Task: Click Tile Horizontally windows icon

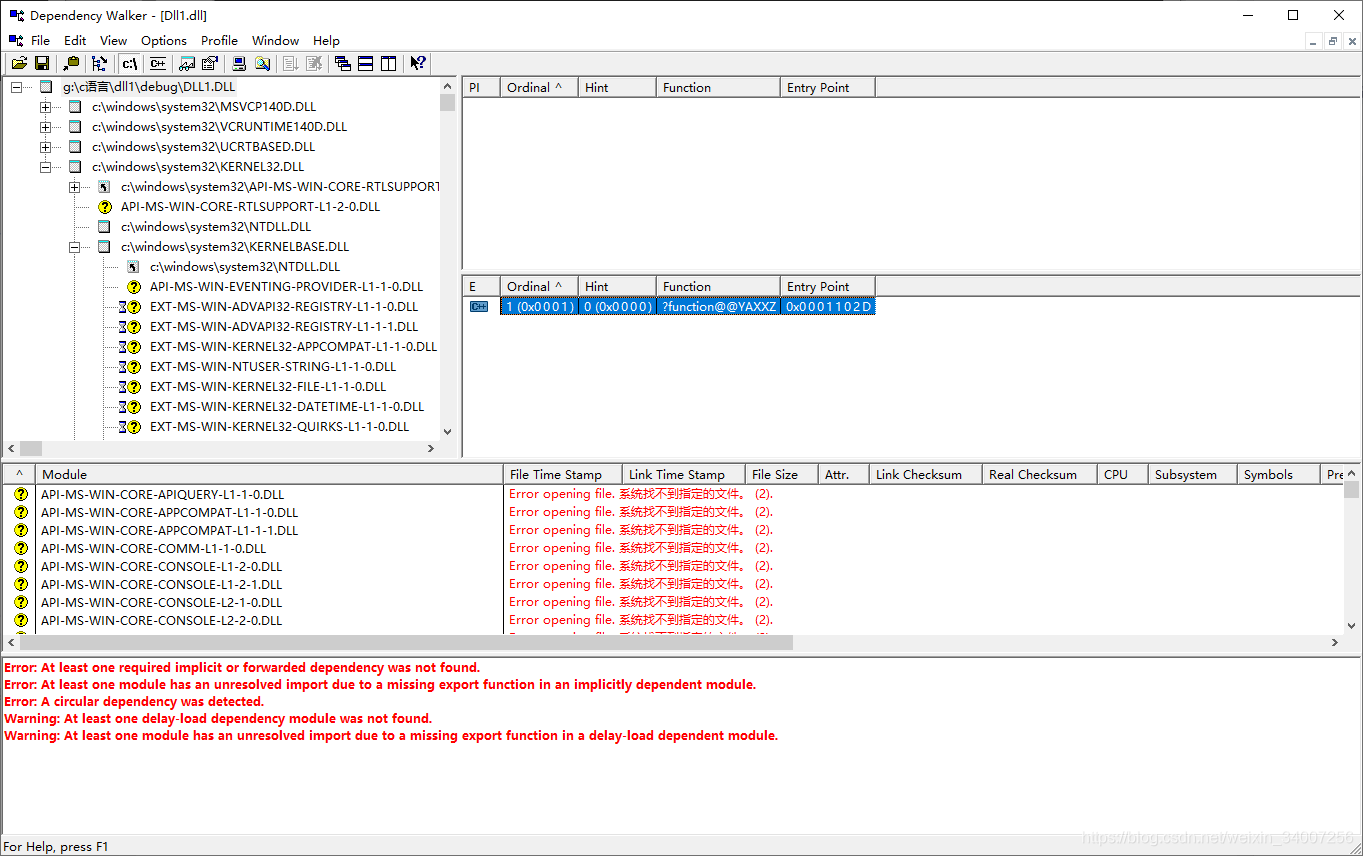Action: pyautogui.click(x=366, y=63)
